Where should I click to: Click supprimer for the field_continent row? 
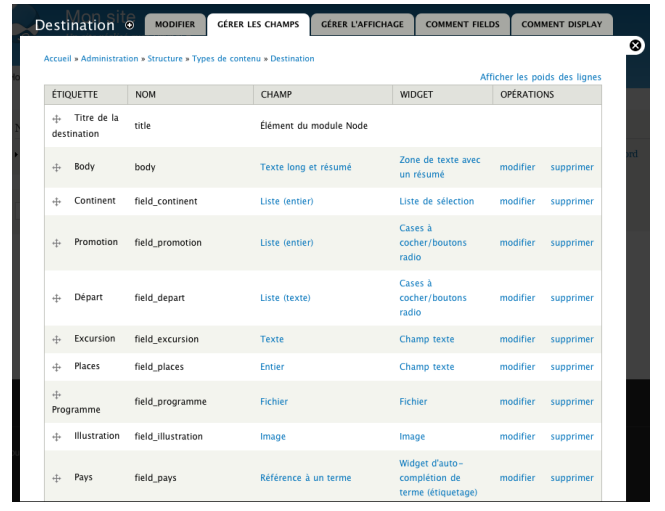coord(572,201)
